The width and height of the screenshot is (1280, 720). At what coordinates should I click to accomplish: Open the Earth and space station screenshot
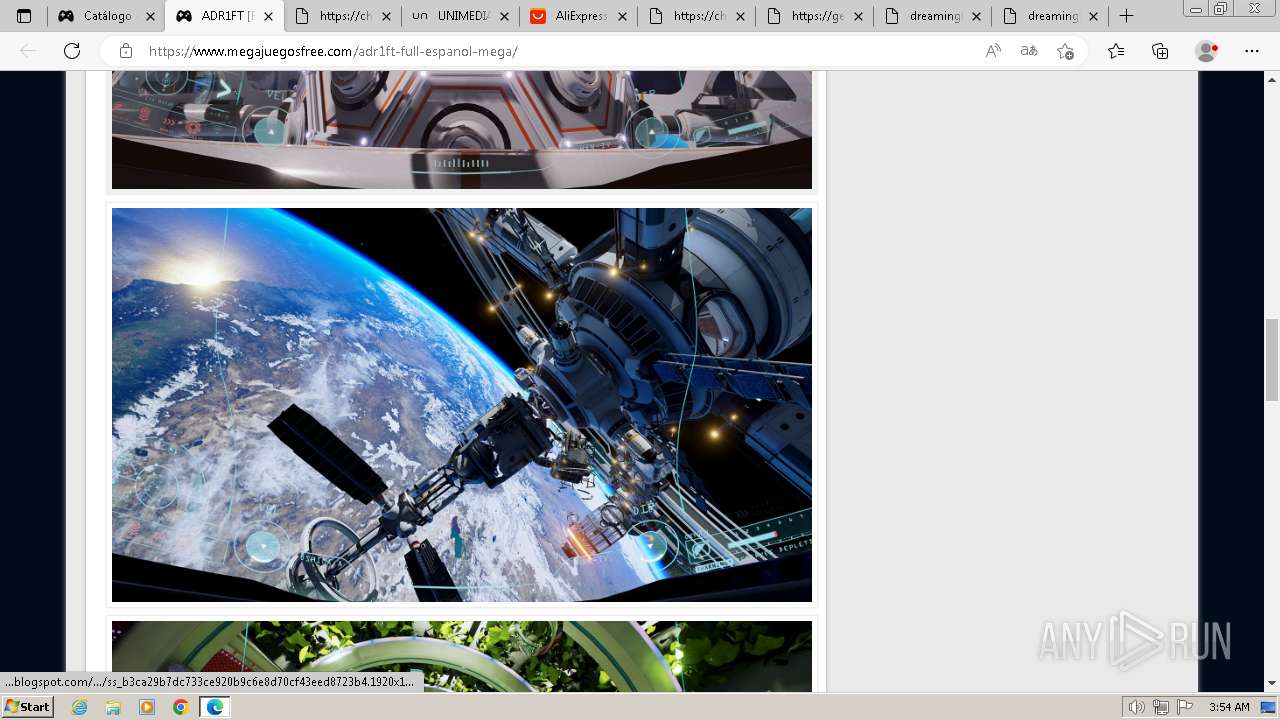click(x=462, y=405)
